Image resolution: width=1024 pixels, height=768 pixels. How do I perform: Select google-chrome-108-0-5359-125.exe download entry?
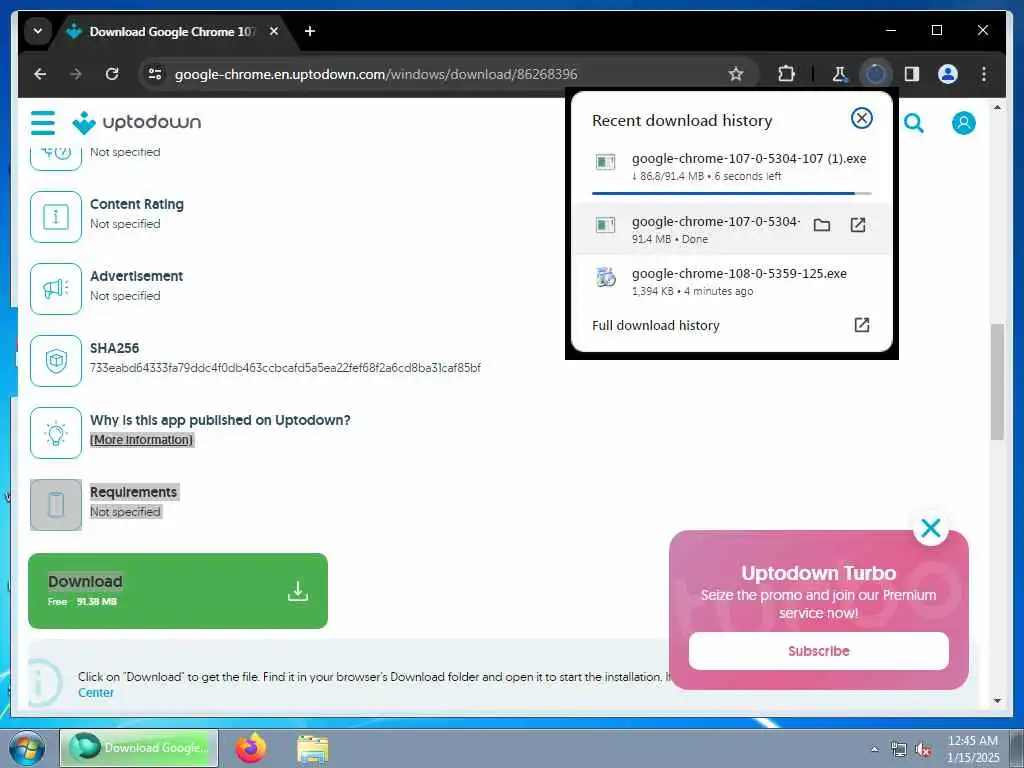pyautogui.click(x=731, y=281)
